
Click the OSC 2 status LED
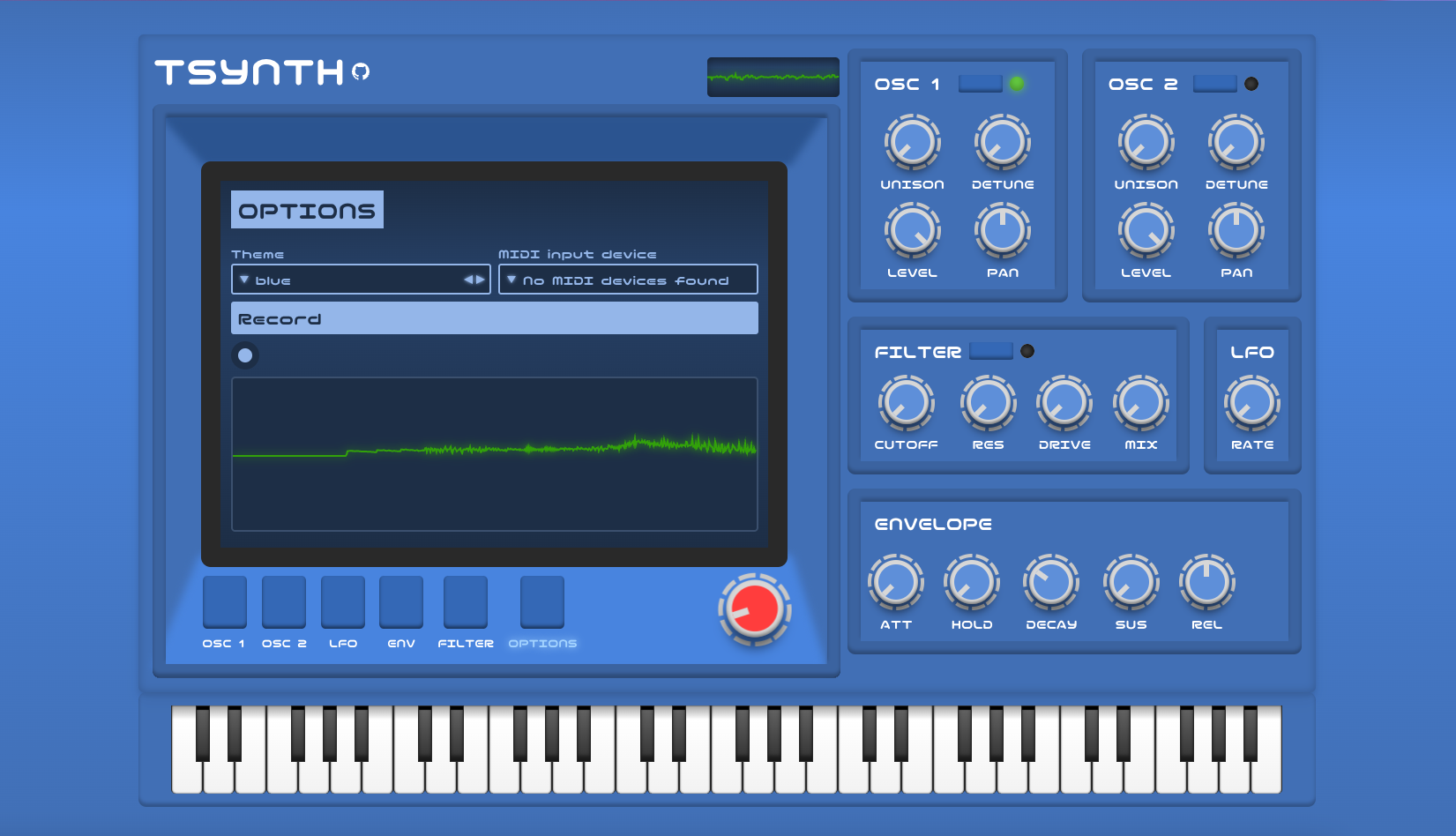(x=1251, y=84)
